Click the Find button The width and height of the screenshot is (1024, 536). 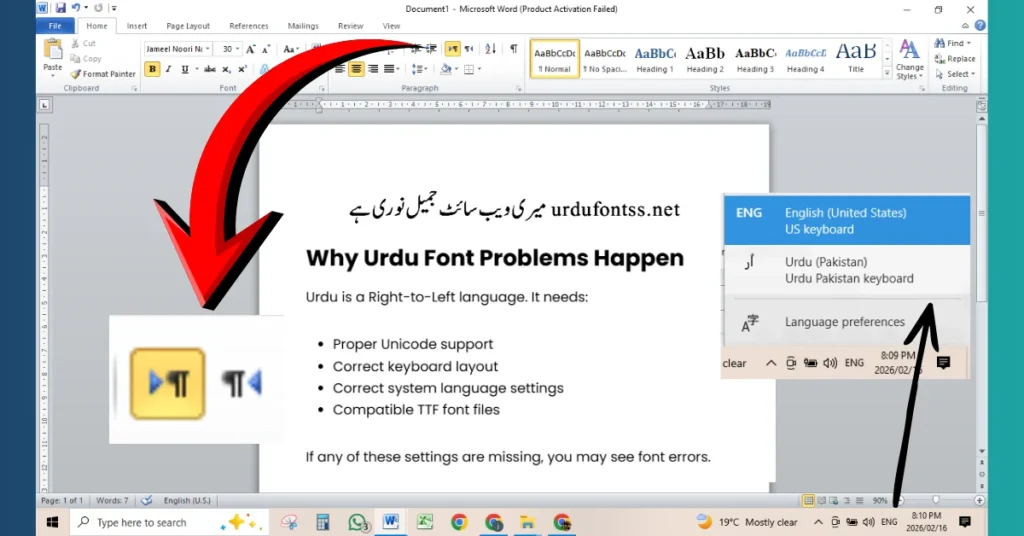(952, 43)
